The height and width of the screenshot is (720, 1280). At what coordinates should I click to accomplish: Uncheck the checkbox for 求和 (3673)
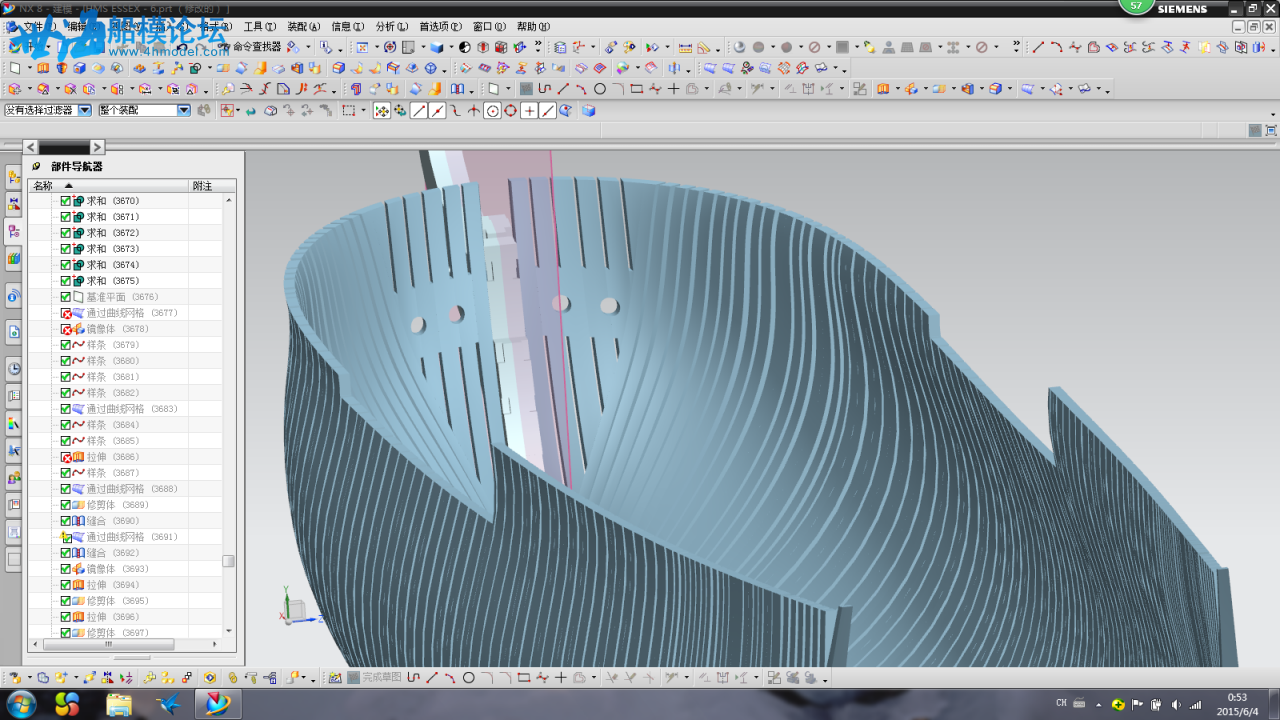point(66,249)
